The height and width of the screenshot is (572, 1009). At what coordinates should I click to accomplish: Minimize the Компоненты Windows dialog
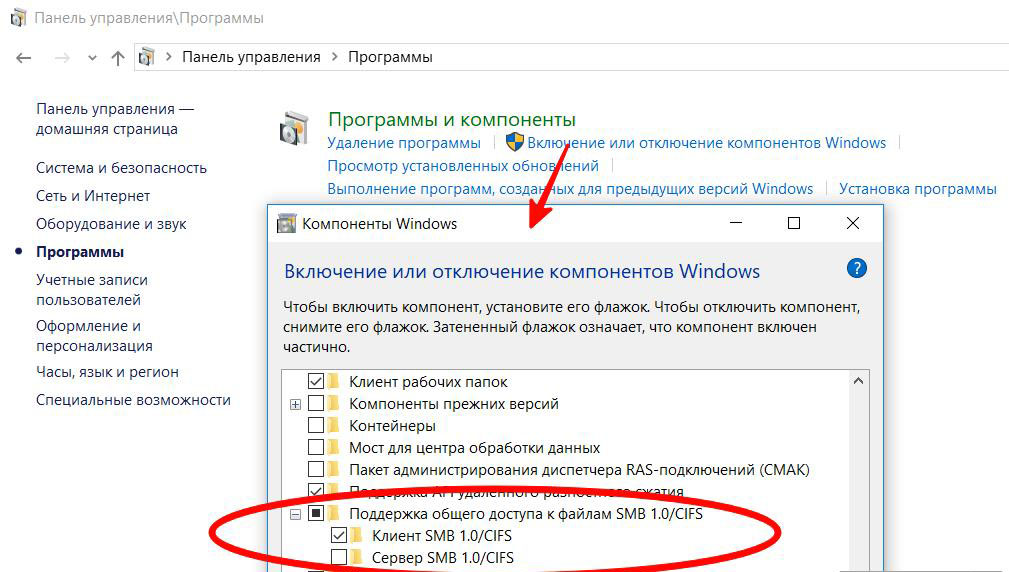(x=736, y=223)
